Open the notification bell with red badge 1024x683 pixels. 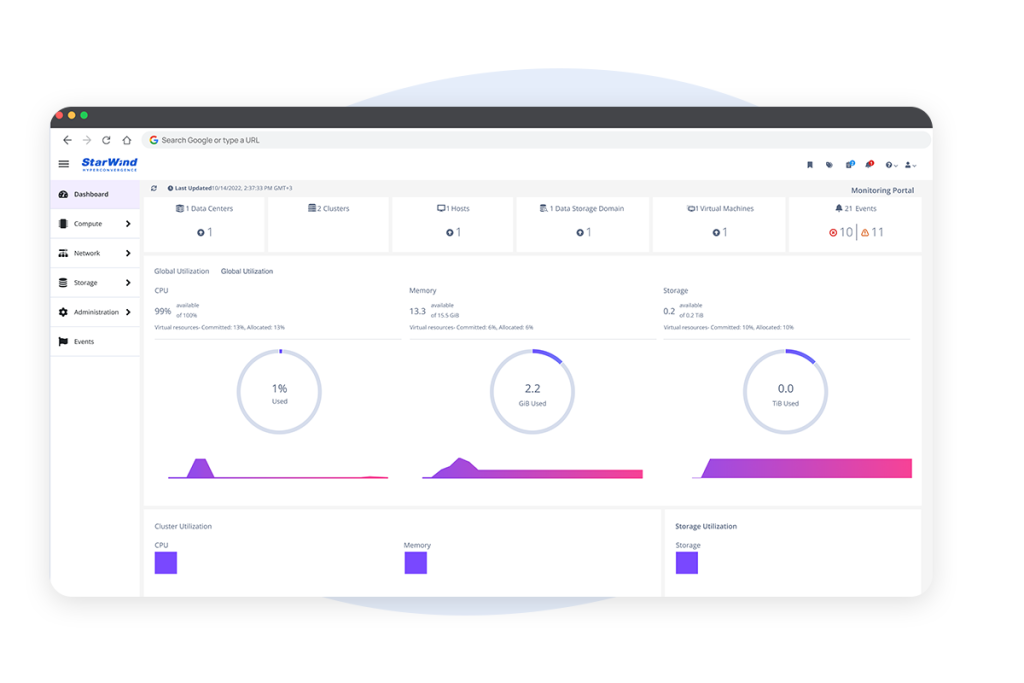click(869, 165)
